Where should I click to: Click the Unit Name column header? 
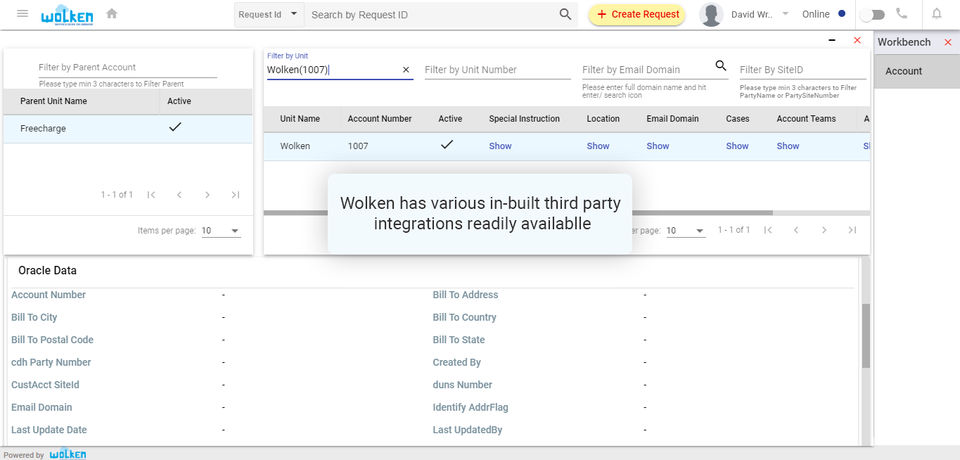[300, 119]
